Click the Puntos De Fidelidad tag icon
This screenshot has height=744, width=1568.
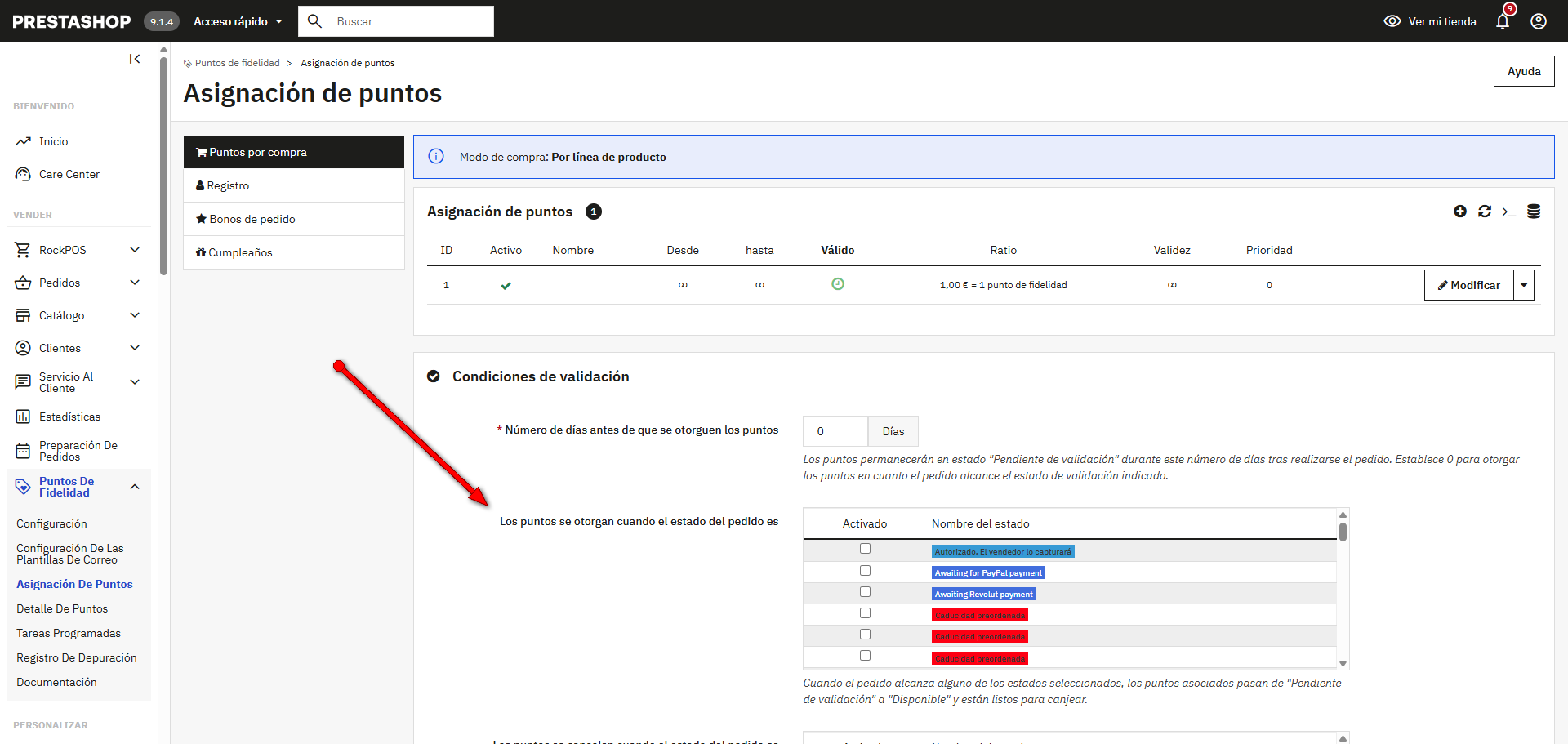(23, 488)
